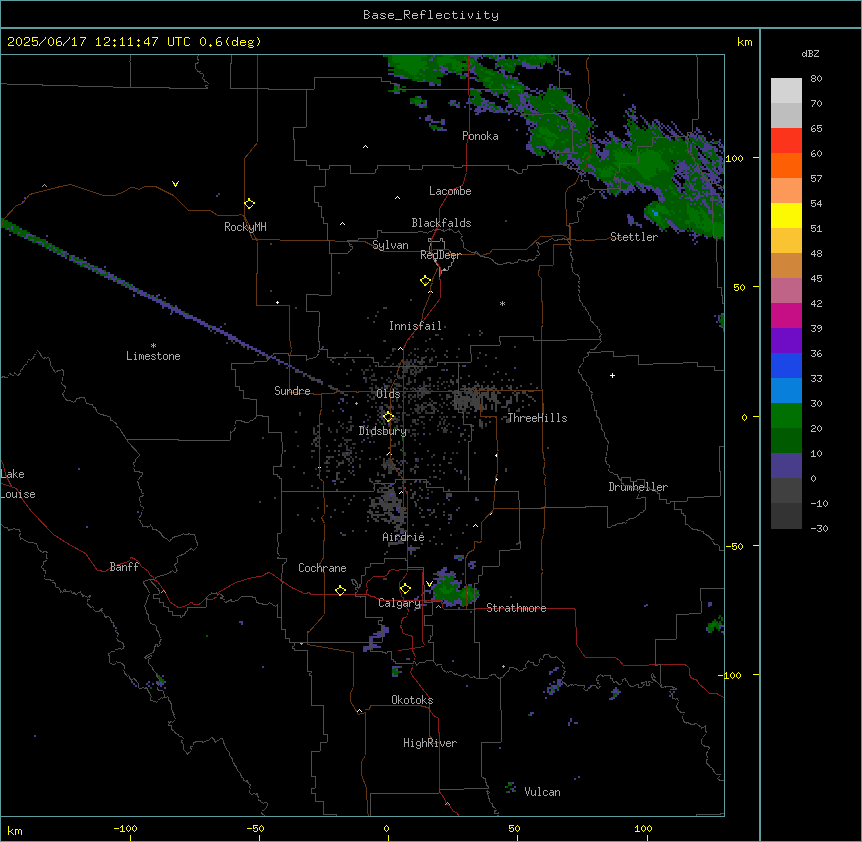862x842 pixels.
Task: Select the yellow 51-54 dBZ legend swatch
Action: pyautogui.click(x=786, y=215)
